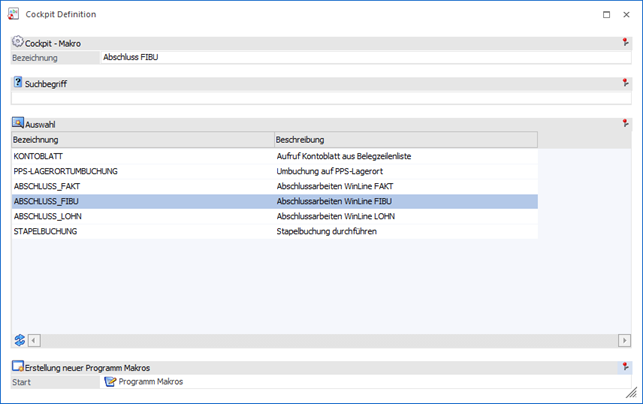Click into the Suchbegriff search field
Viewport: 643px width, 404px height.
click(320, 98)
